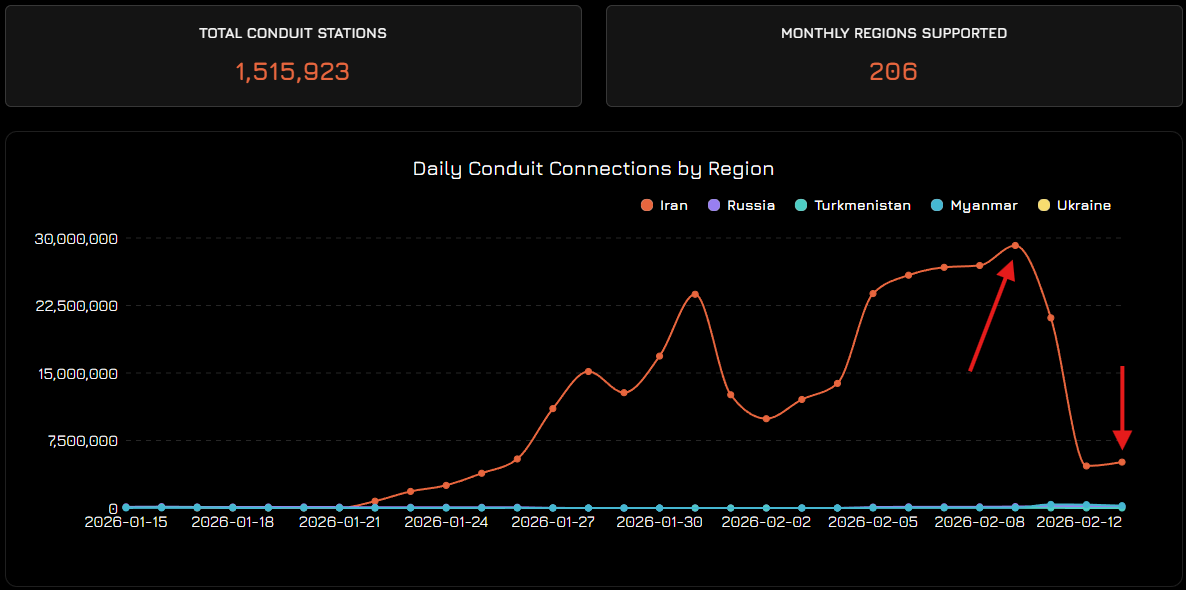Click the yellow Ukraine legend dot
This screenshot has height=590, width=1186.
(1045, 205)
